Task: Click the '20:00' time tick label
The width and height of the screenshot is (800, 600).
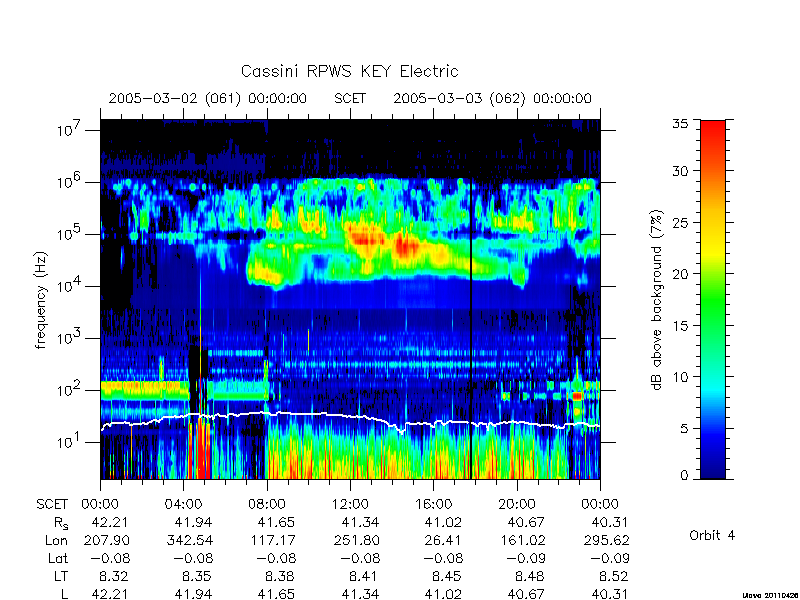Action: [517, 505]
